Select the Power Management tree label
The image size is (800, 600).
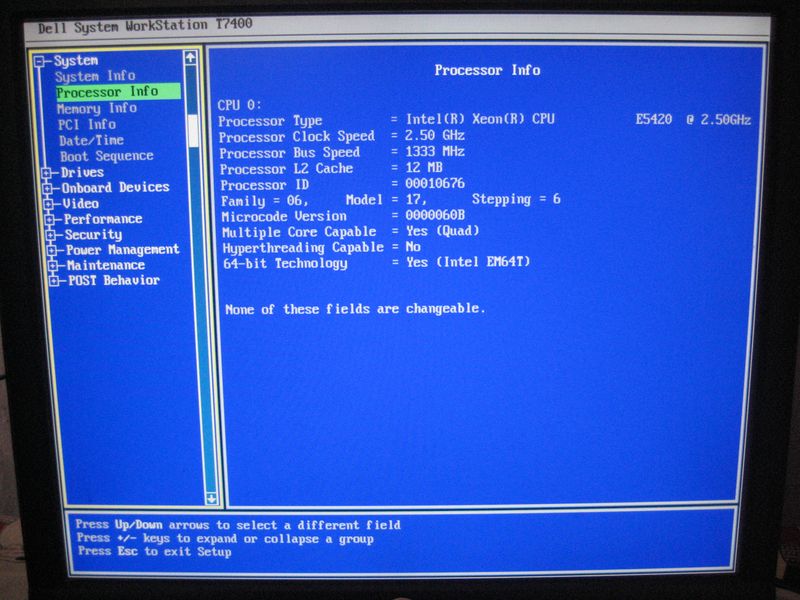click(122, 250)
